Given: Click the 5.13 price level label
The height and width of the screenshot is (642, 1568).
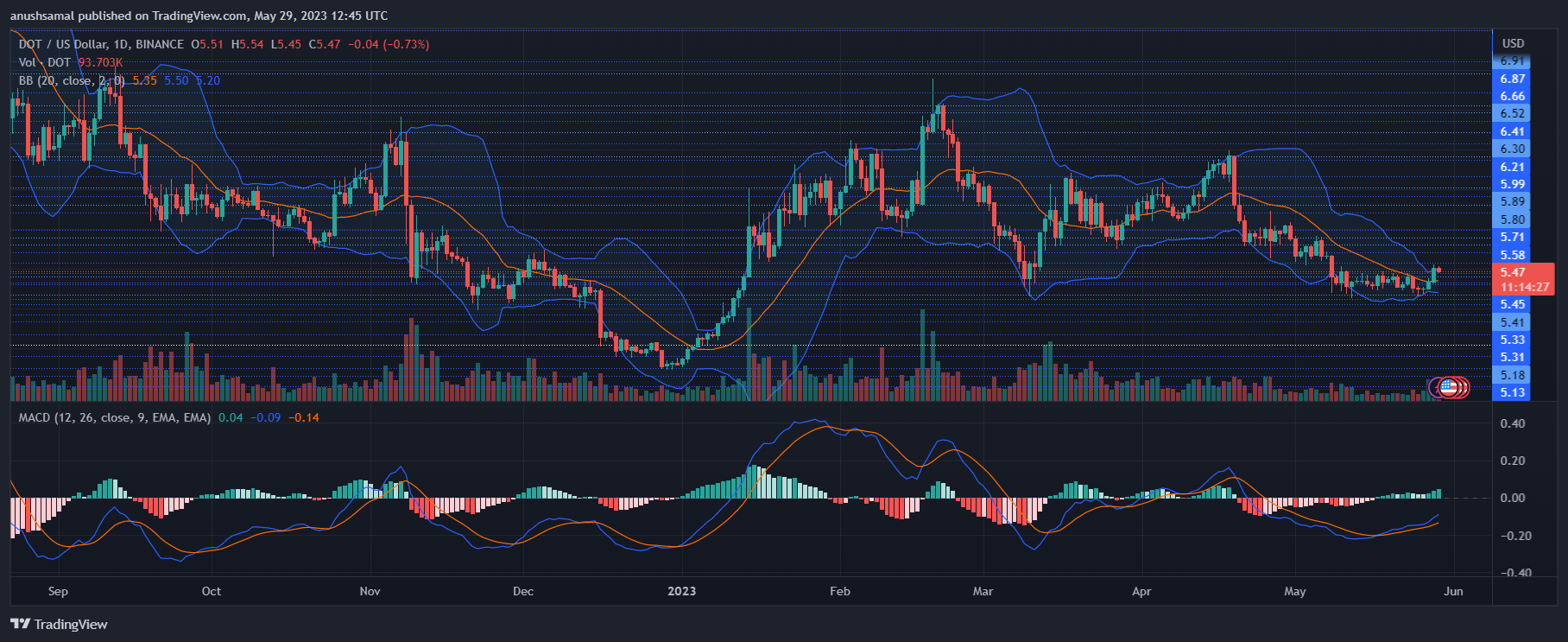Looking at the screenshot, I should coord(1512,392).
